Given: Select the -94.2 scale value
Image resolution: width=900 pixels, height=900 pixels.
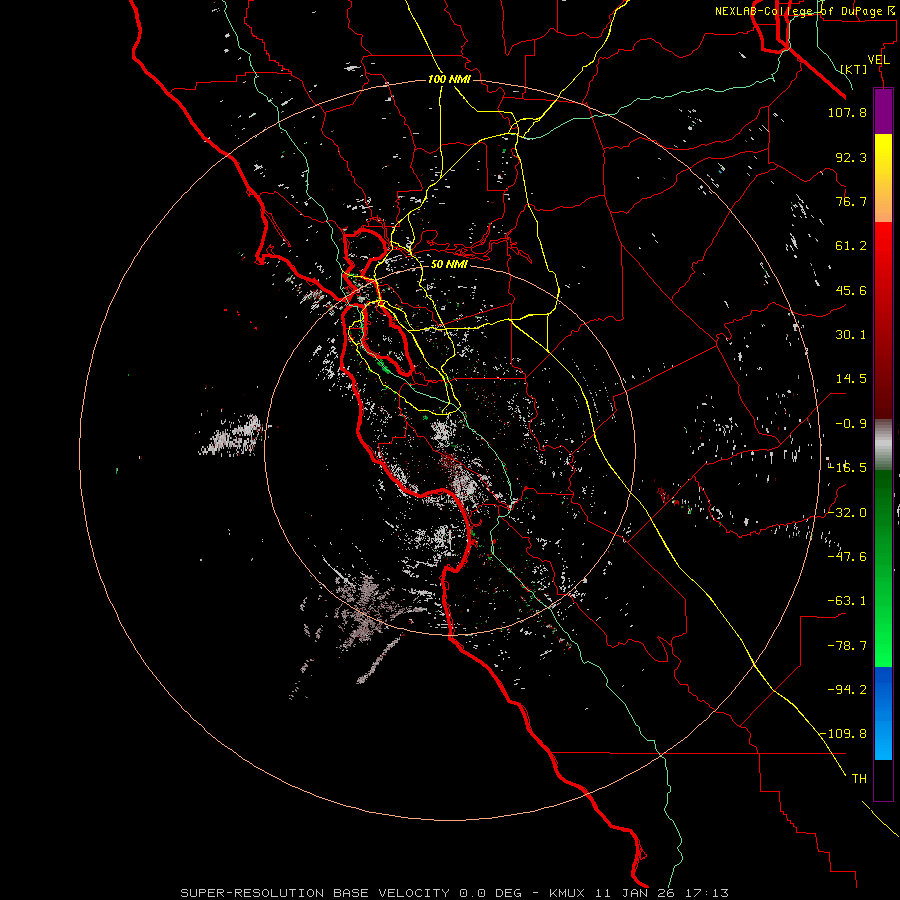Looking at the screenshot, I should [847, 690].
